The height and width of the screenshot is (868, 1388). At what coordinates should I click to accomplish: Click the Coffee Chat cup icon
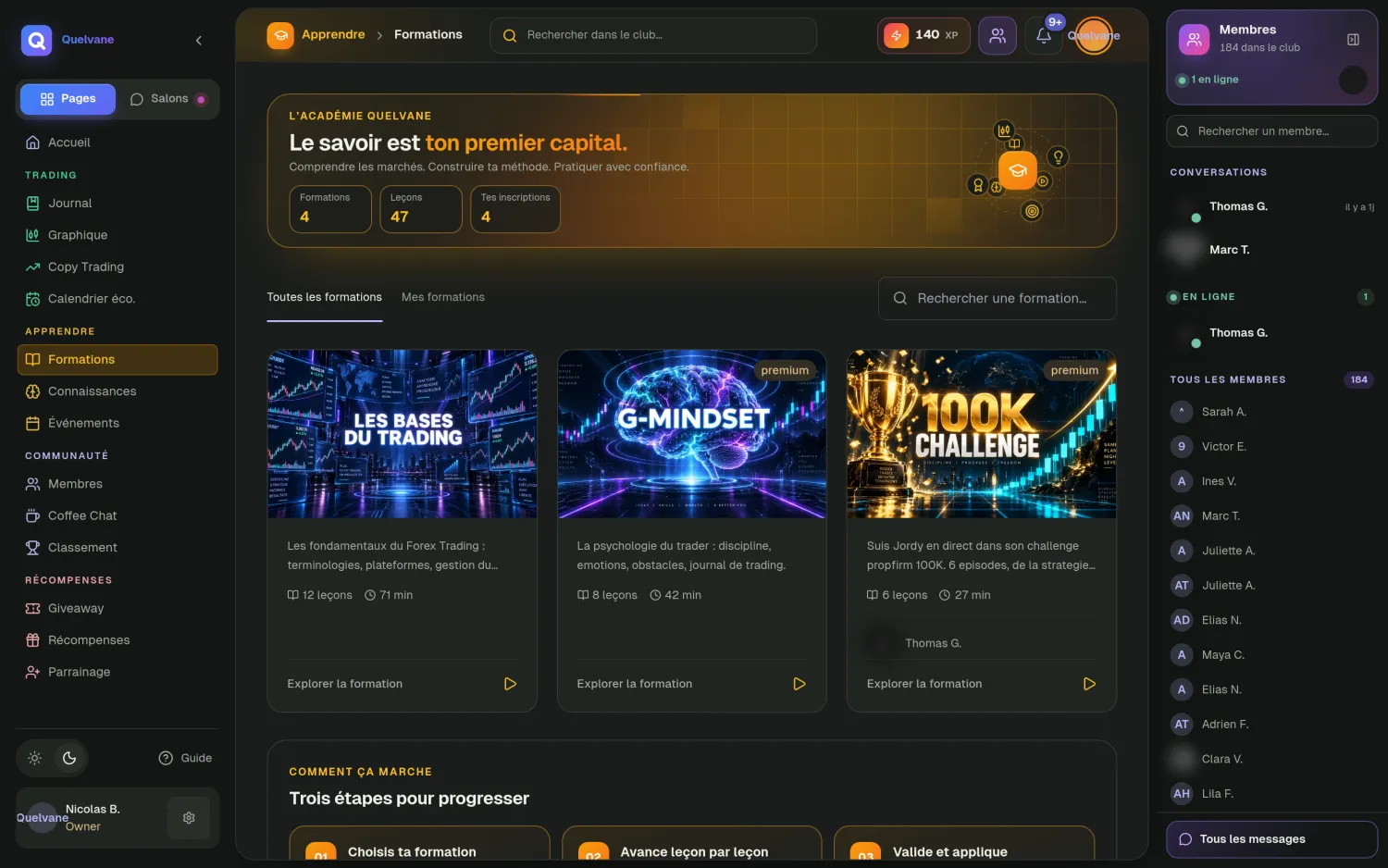click(32, 516)
